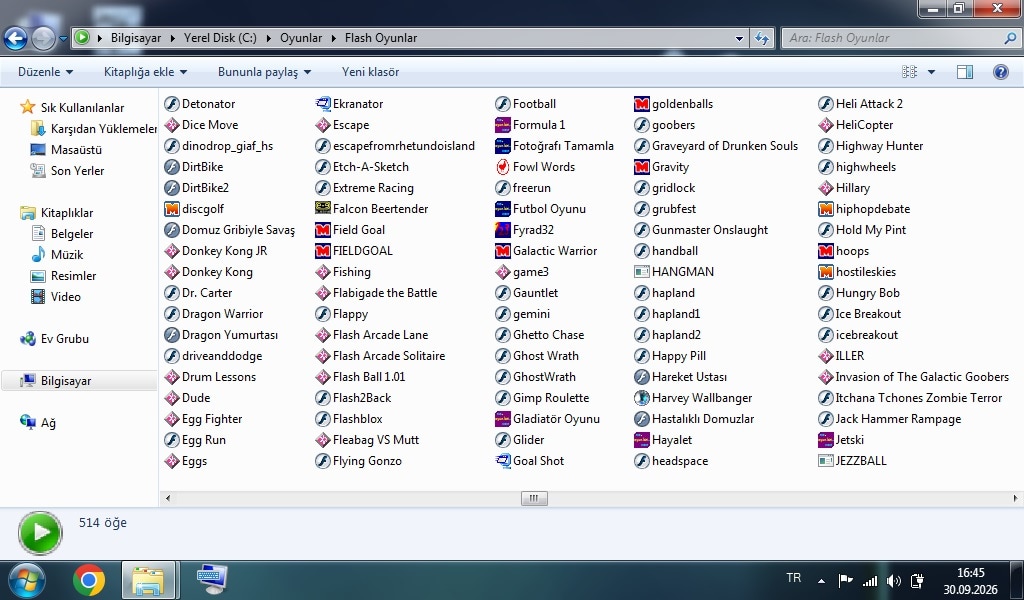The image size is (1024, 600).
Task: Change the view layout icon
Action: [x=909, y=72]
